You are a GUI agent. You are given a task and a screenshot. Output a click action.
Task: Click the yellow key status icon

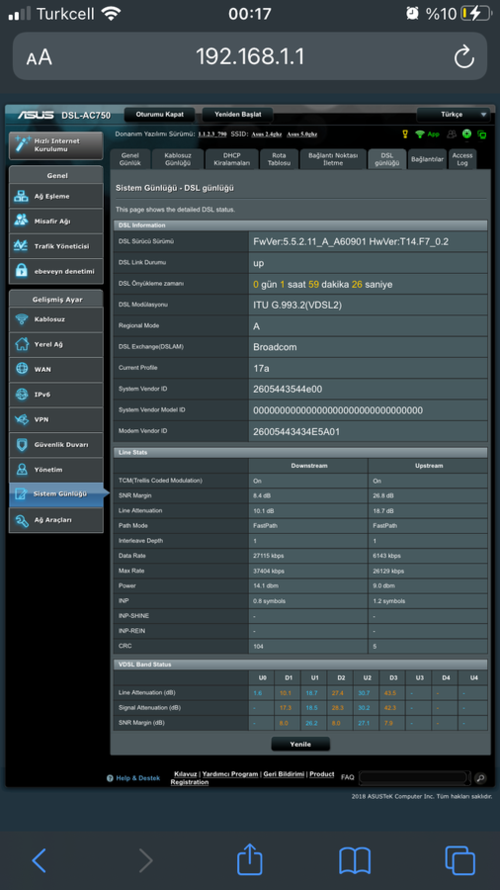pyautogui.click(x=405, y=135)
